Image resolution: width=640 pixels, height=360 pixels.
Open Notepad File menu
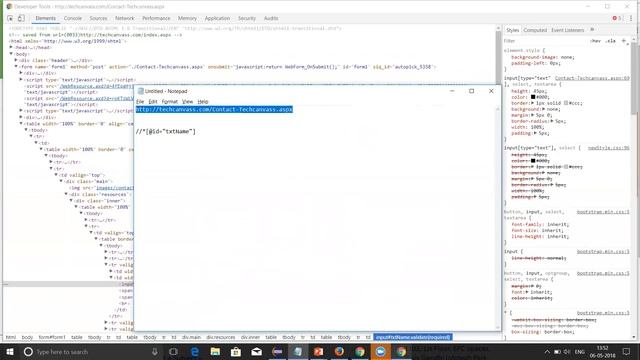pos(140,102)
